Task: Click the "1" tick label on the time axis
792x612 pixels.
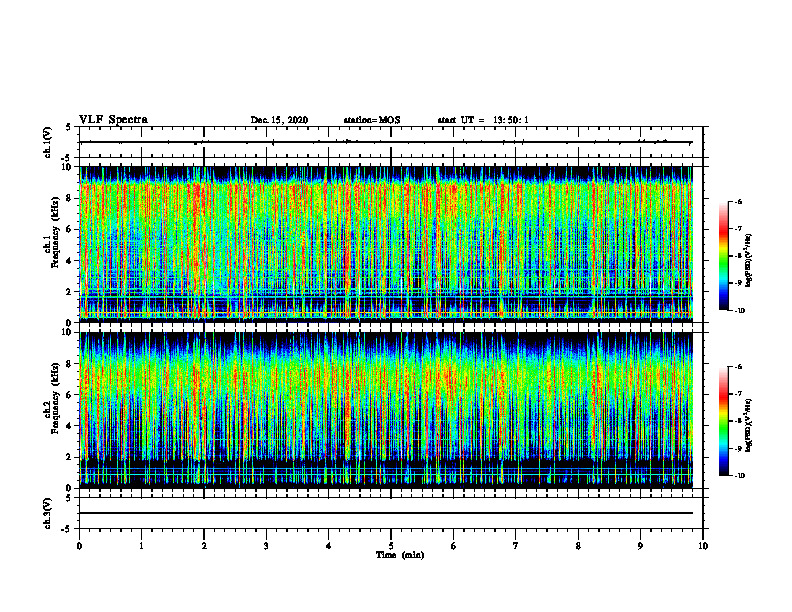Action: (141, 546)
